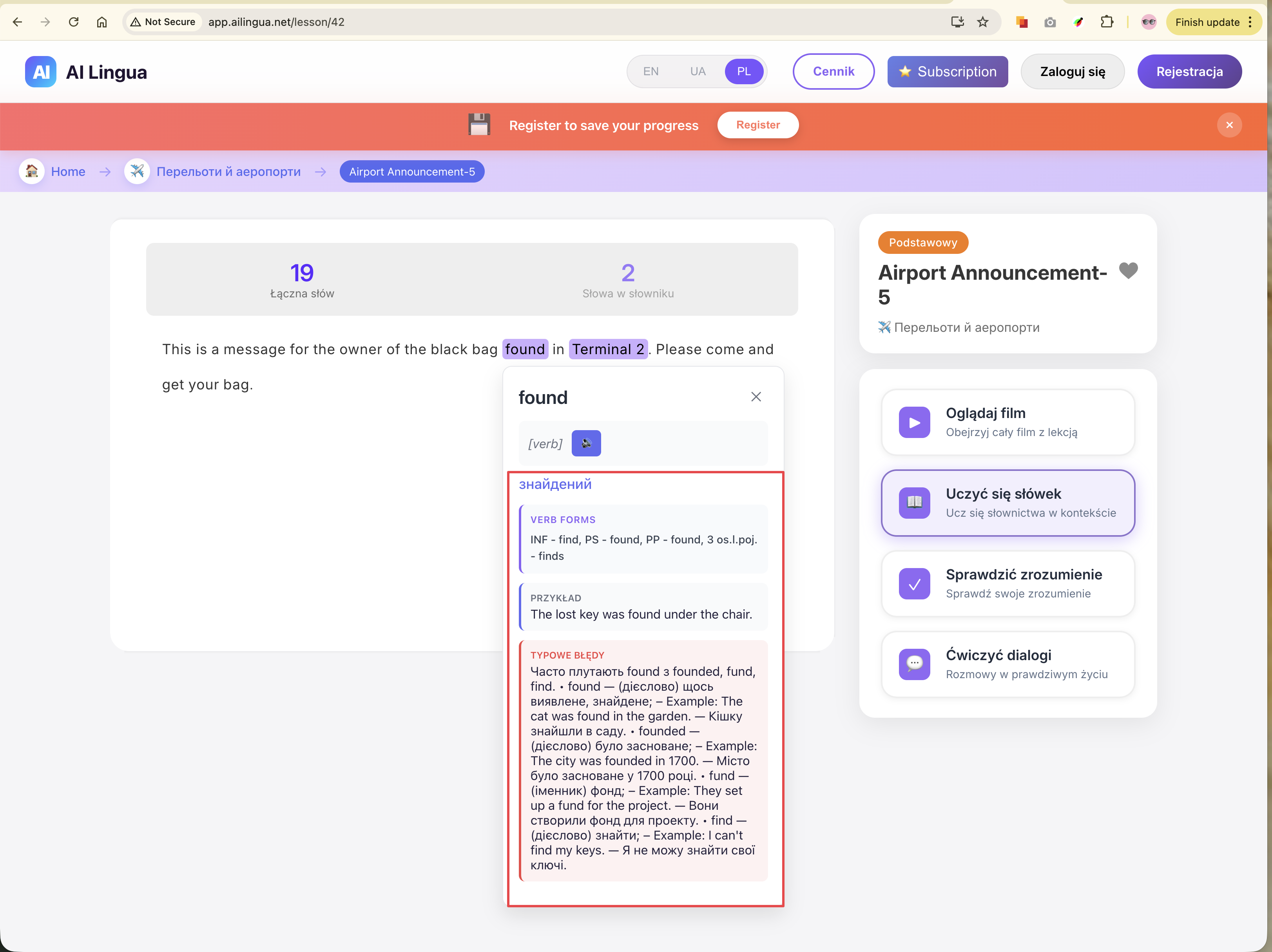Select Sprawdzić zrozumienie mode
Image resolution: width=1272 pixels, height=952 pixels.
tap(1007, 583)
